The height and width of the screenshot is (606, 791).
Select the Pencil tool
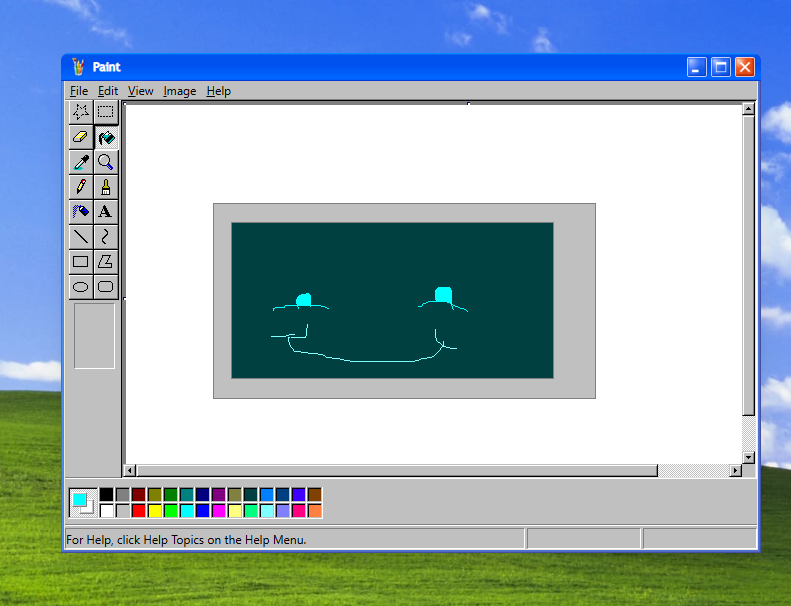[x=81, y=187]
